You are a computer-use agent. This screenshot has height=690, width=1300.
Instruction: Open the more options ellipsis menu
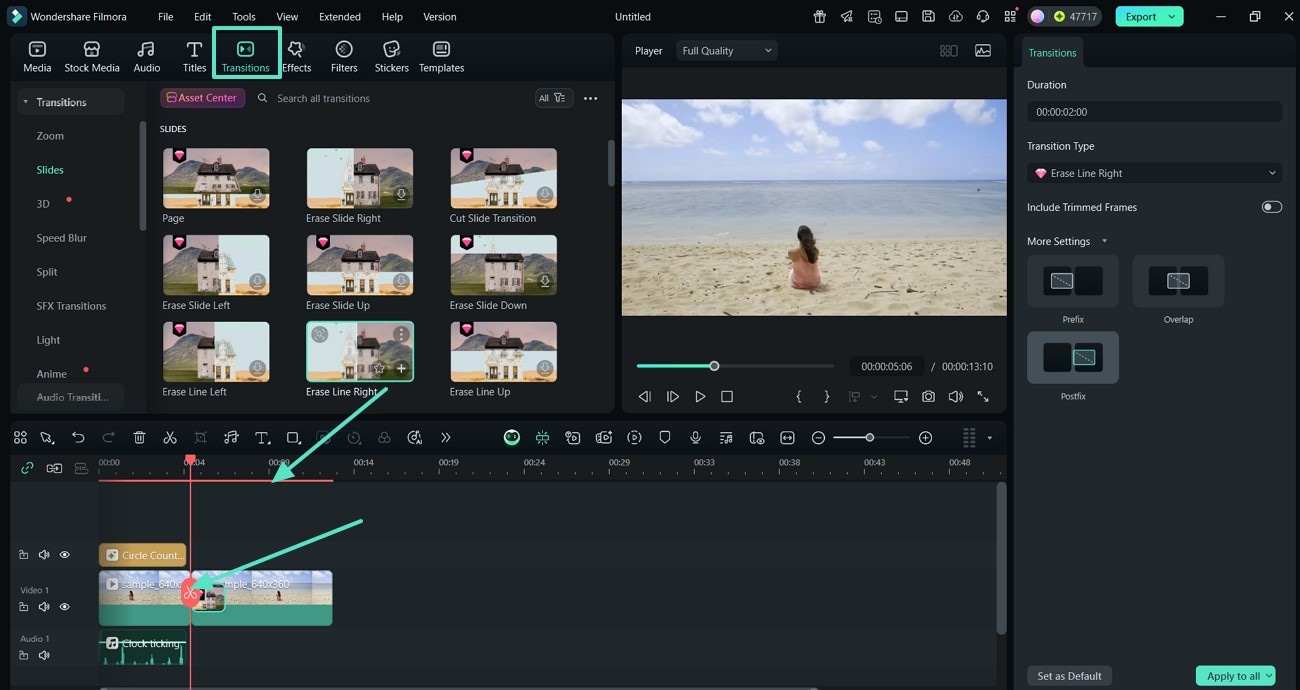click(590, 98)
